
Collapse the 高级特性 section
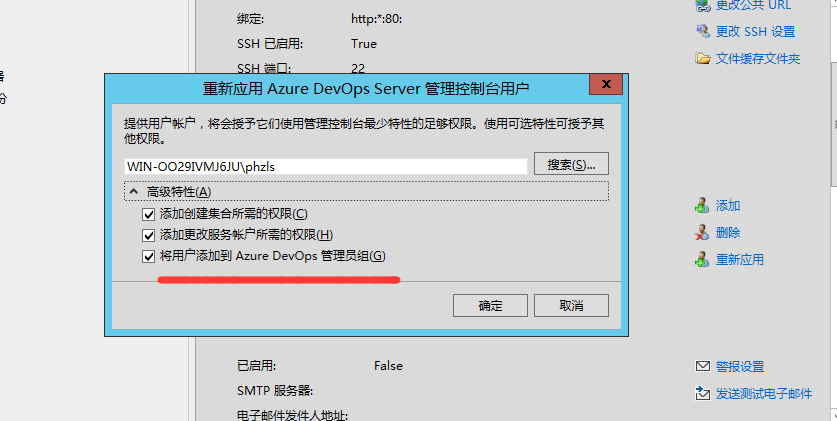(132, 191)
